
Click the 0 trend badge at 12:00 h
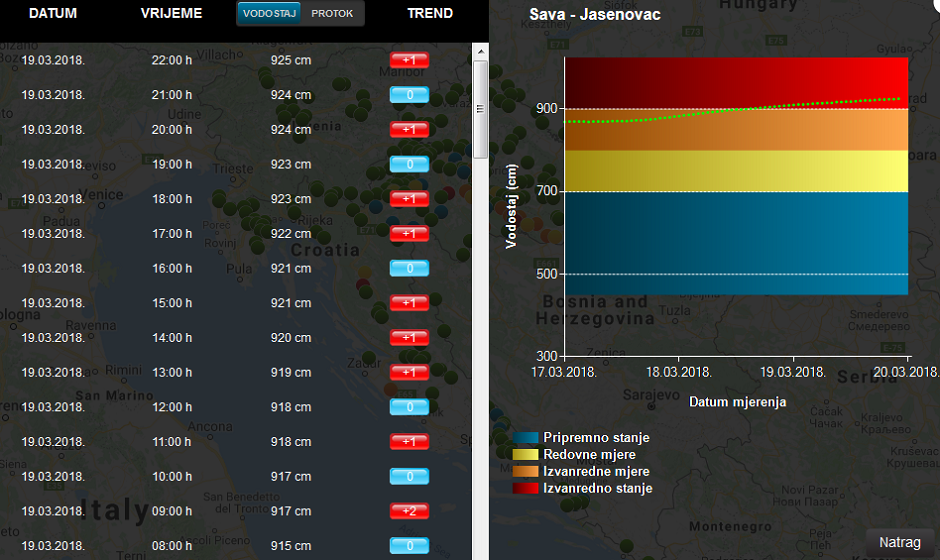coord(409,407)
